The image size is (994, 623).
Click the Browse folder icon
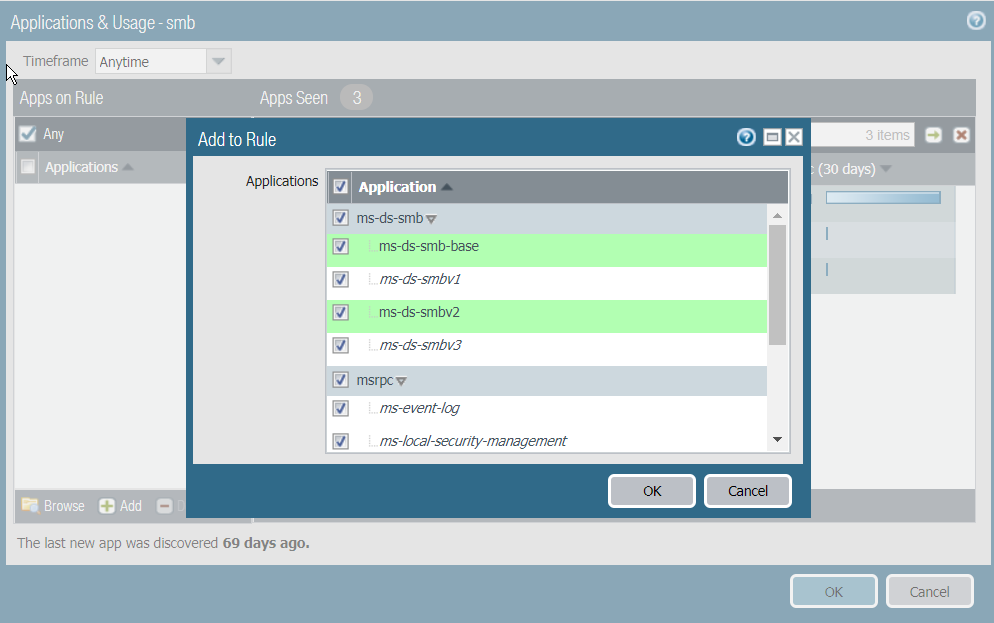click(30, 505)
